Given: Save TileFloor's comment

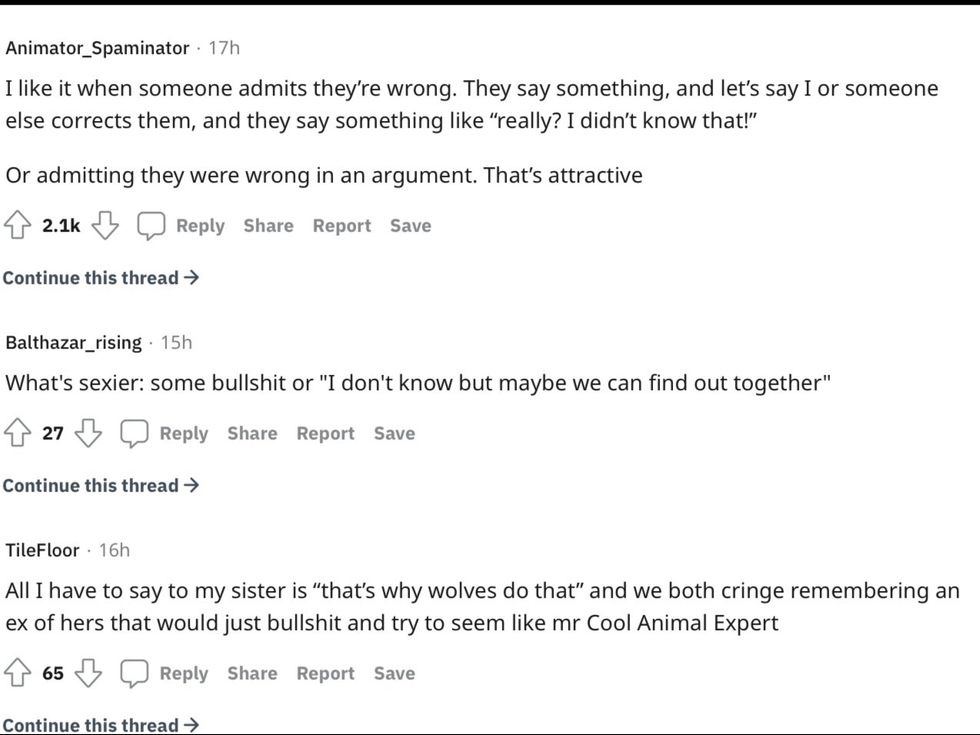Looking at the screenshot, I should [394, 674].
